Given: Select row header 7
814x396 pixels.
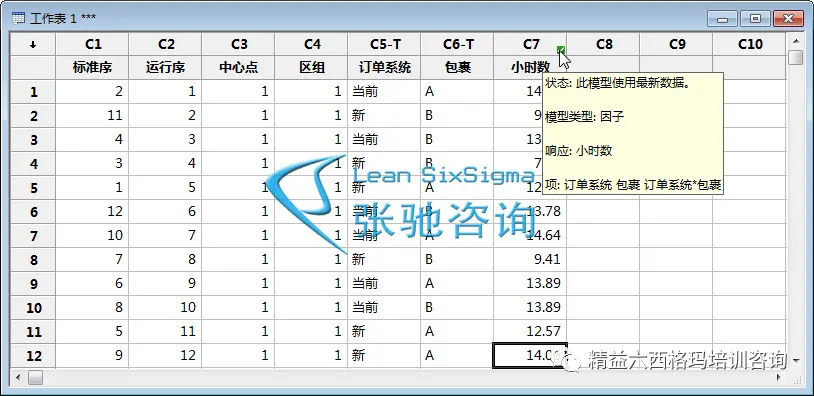Looking at the screenshot, I should (33, 236).
